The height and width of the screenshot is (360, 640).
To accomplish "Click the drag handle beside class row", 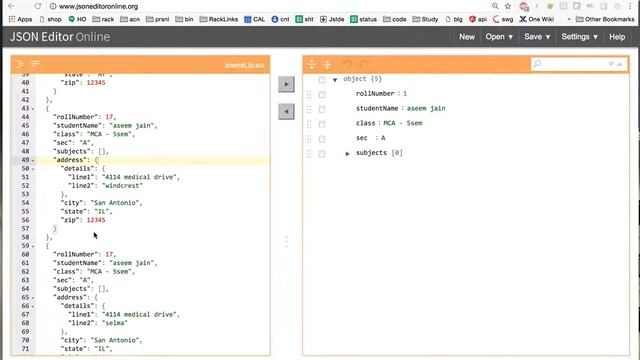I will 309,124.
